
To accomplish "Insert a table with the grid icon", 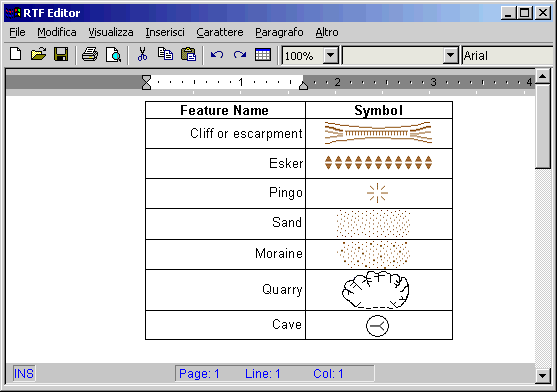I will coord(263,55).
